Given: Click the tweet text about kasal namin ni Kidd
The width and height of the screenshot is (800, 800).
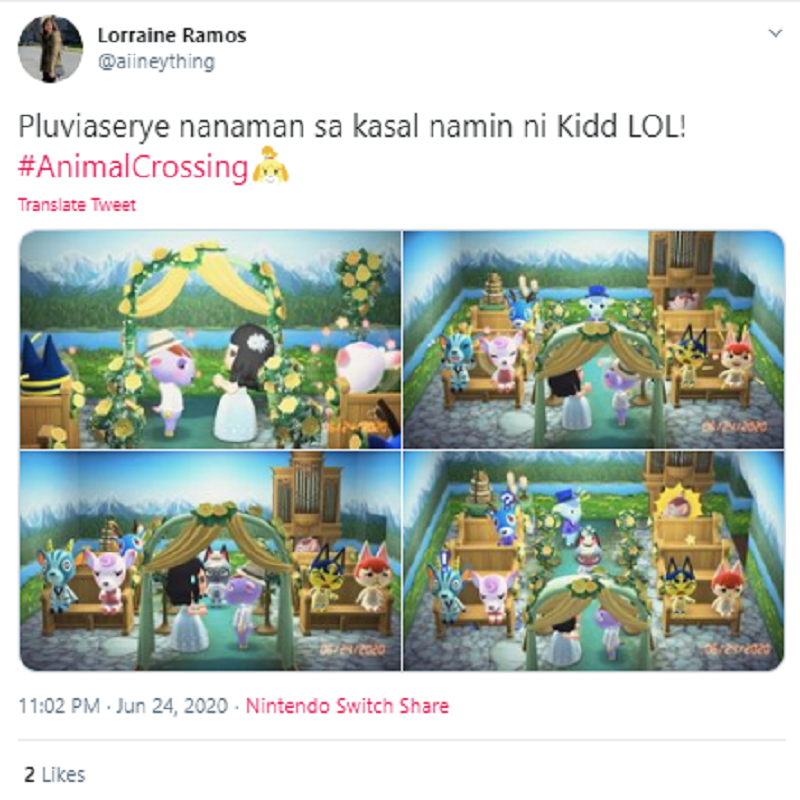Looking at the screenshot, I should point(352,126).
